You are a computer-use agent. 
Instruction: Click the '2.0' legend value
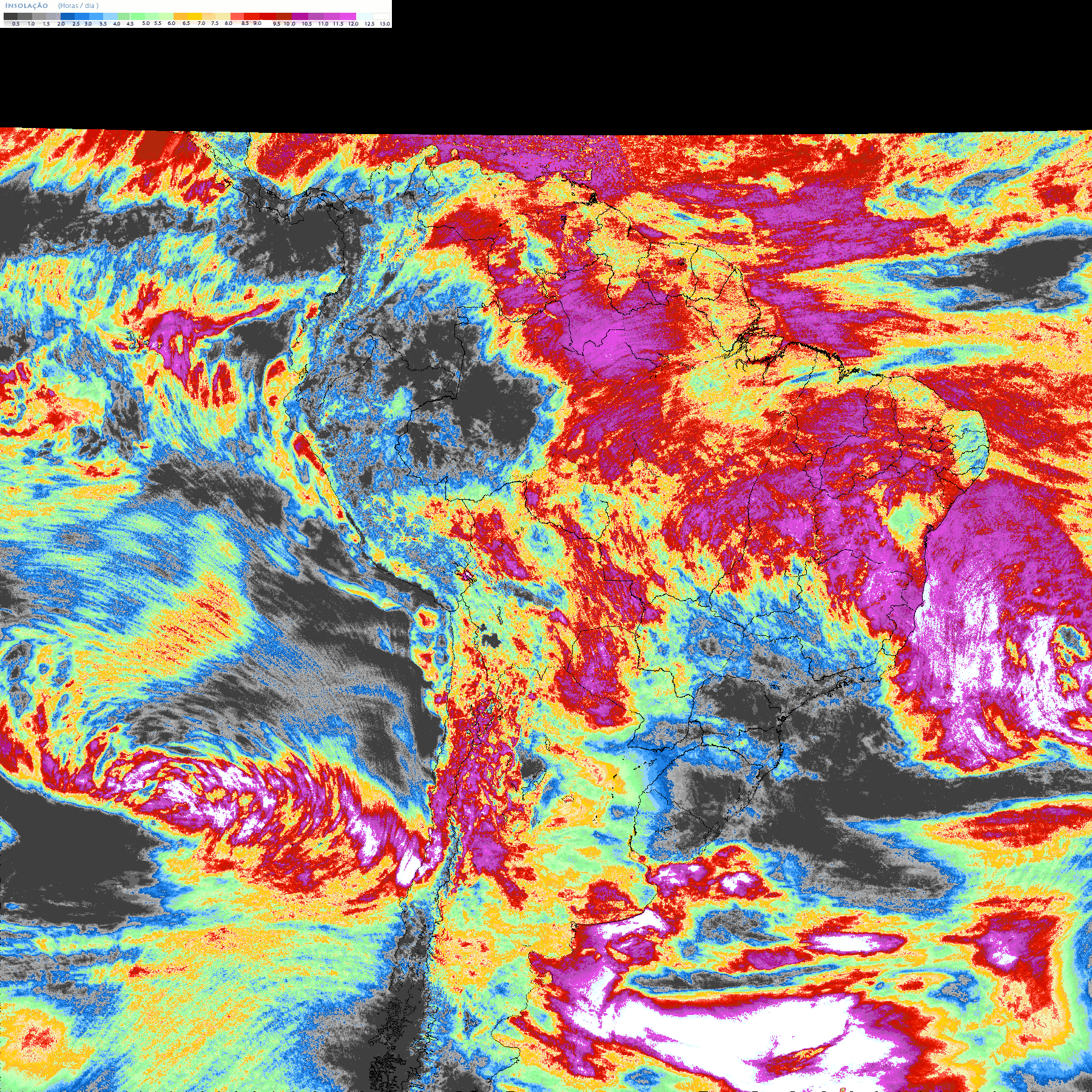[61, 24]
